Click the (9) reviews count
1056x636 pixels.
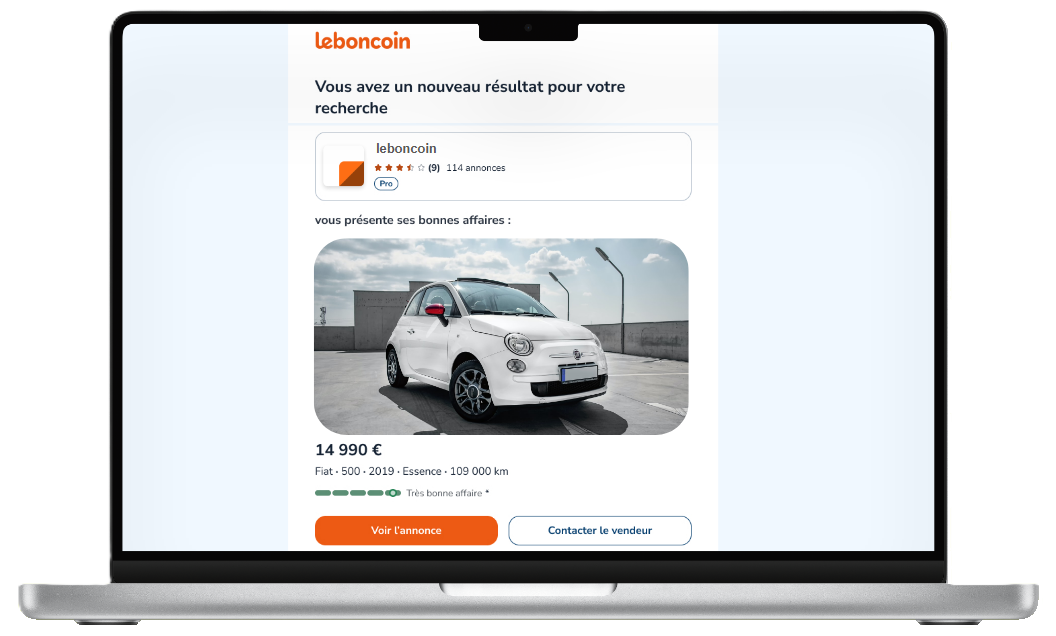point(434,168)
